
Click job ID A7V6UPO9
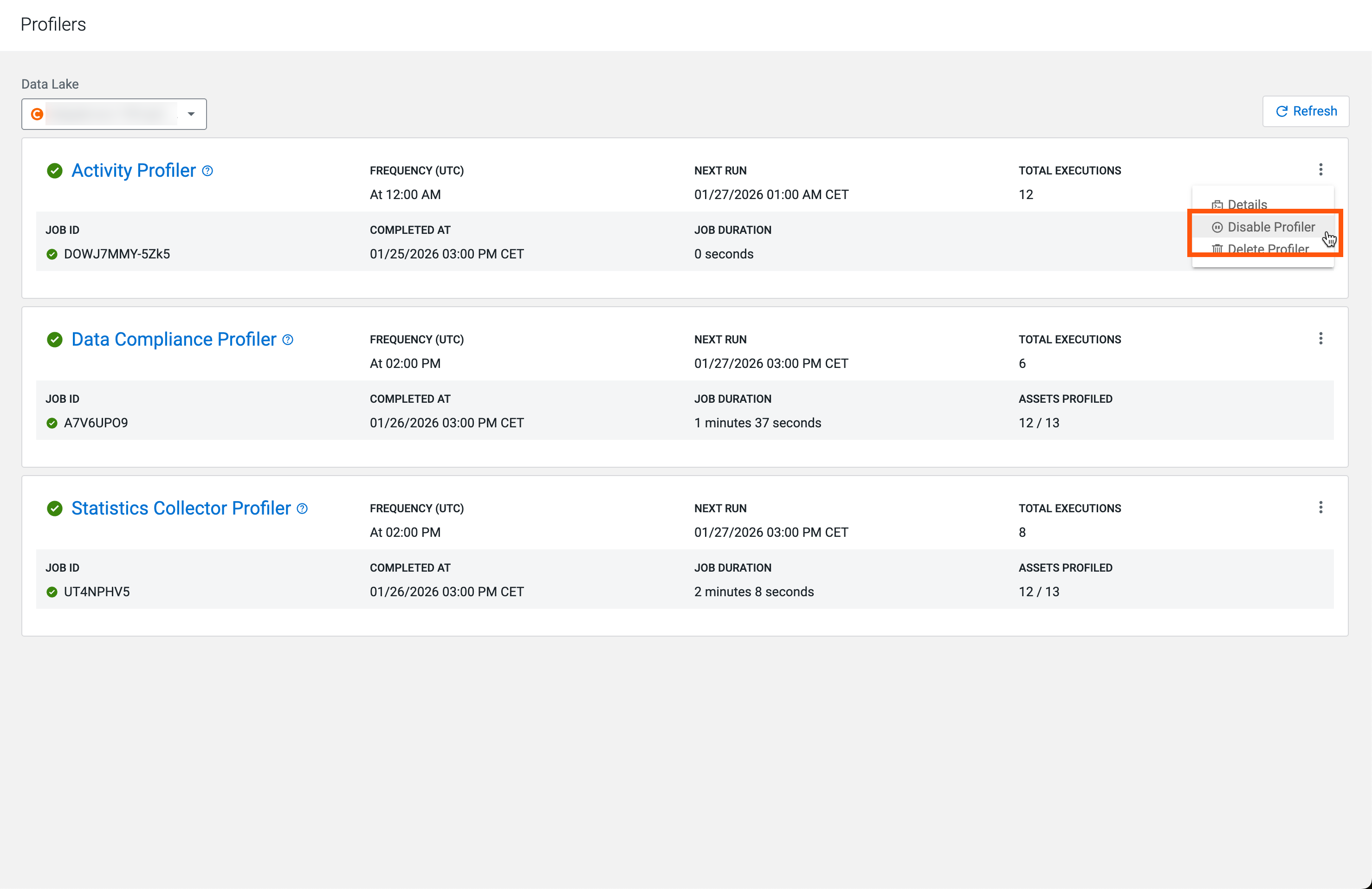(x=96, y=423)
